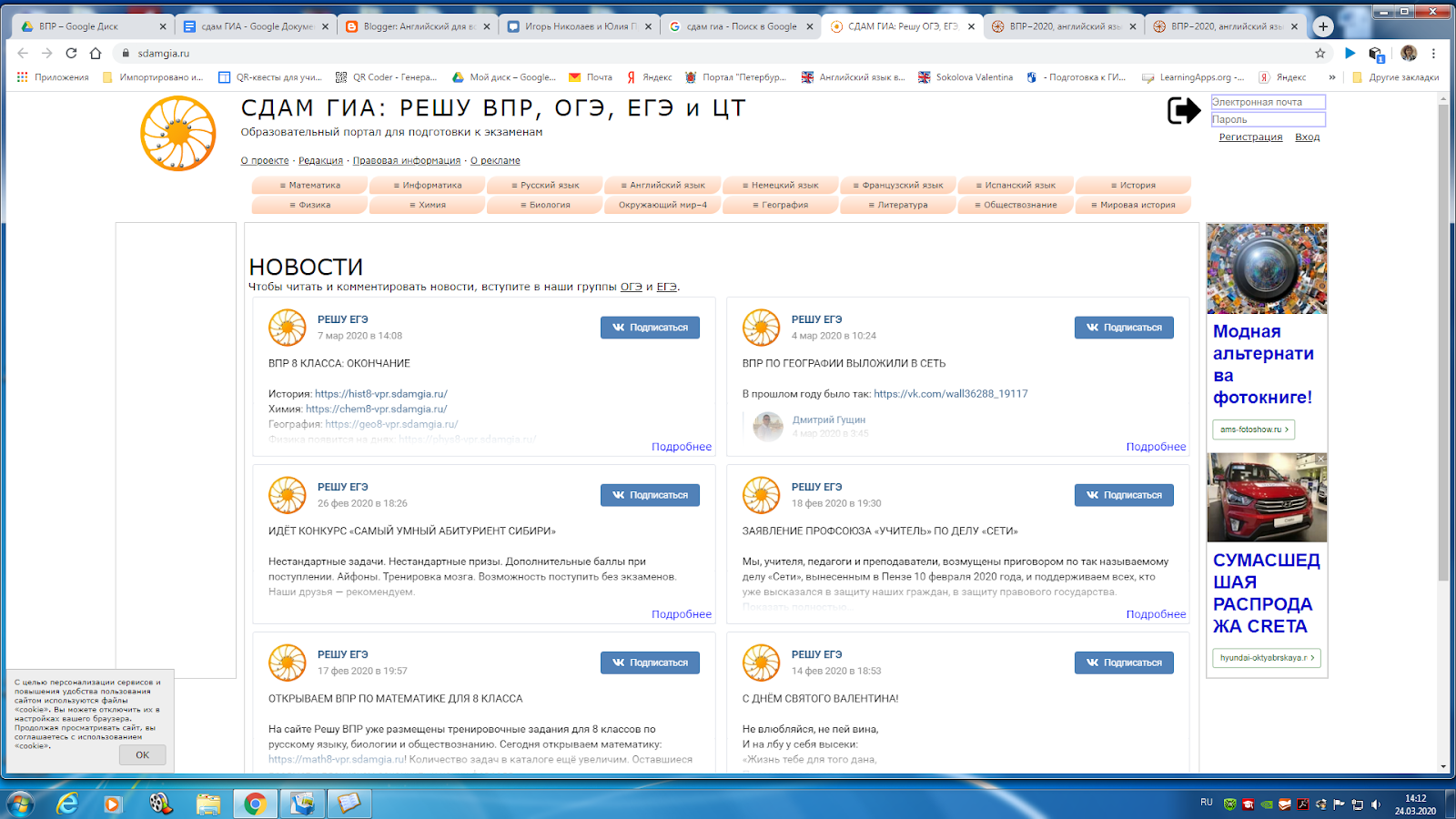This screenshot has width=1456, height=819.
Task: Click the Электронная почта field
Action: tap(1268, 102)
